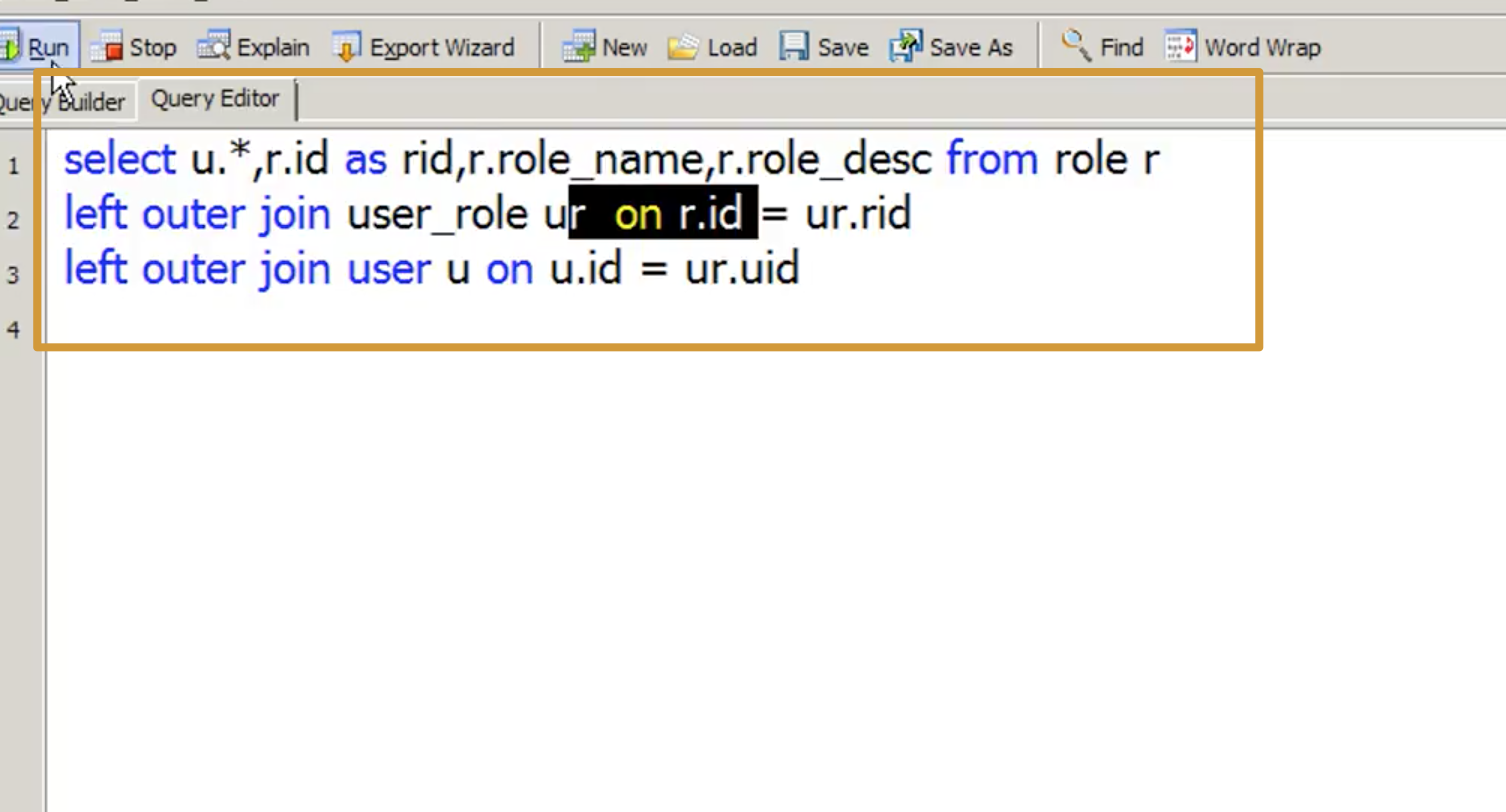Screen dimensions: 1506x812
Task: Click line number 1 in the gutter
Action: click(13, 166)
